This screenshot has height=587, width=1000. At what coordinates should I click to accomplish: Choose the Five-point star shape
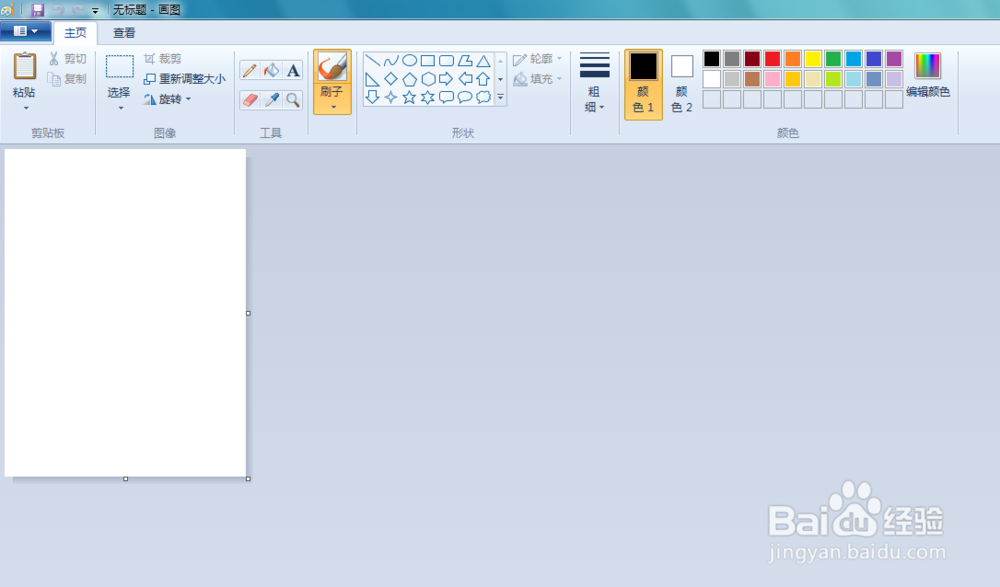(409, 97)
